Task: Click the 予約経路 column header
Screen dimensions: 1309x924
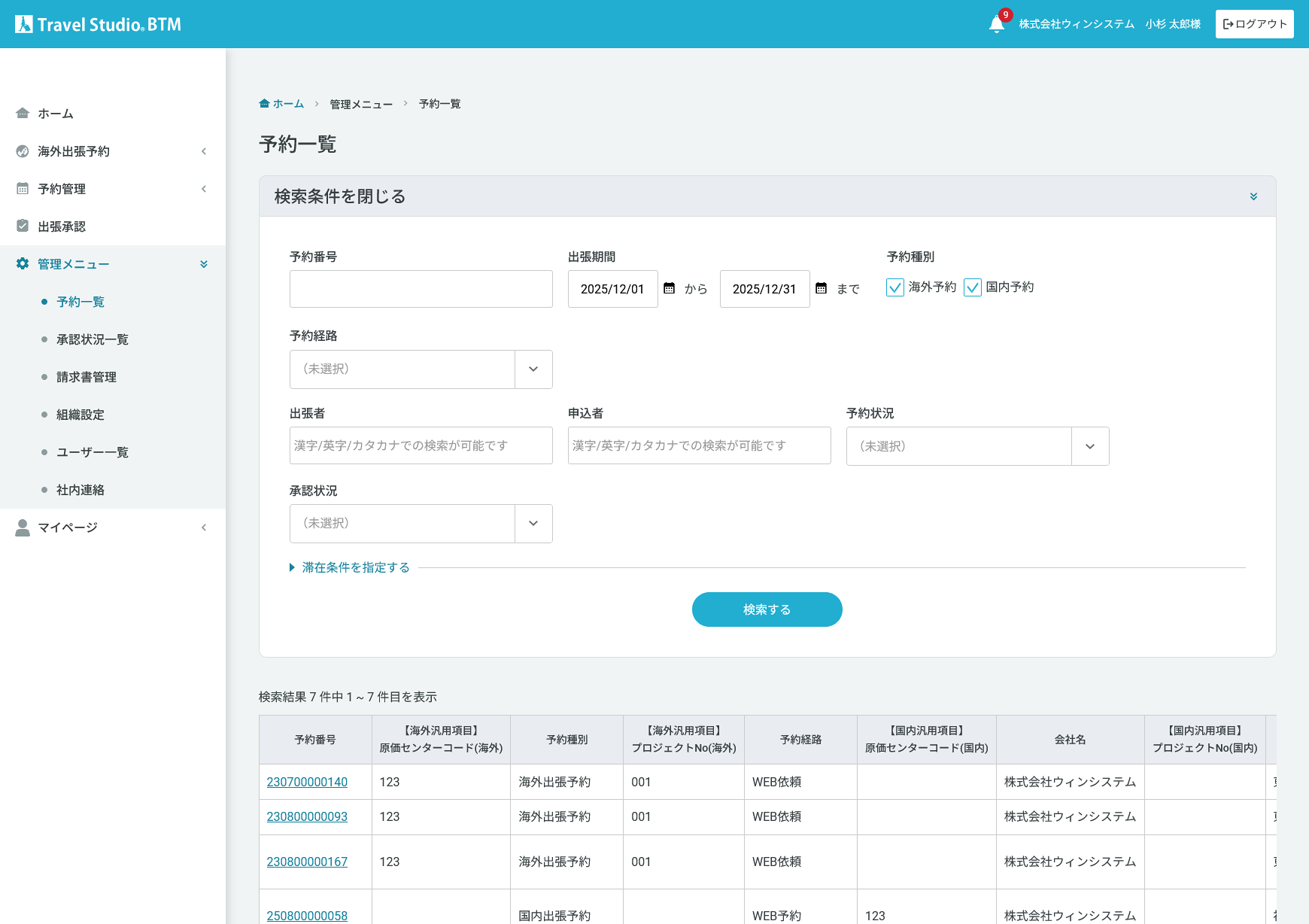Action: (801, 740)
